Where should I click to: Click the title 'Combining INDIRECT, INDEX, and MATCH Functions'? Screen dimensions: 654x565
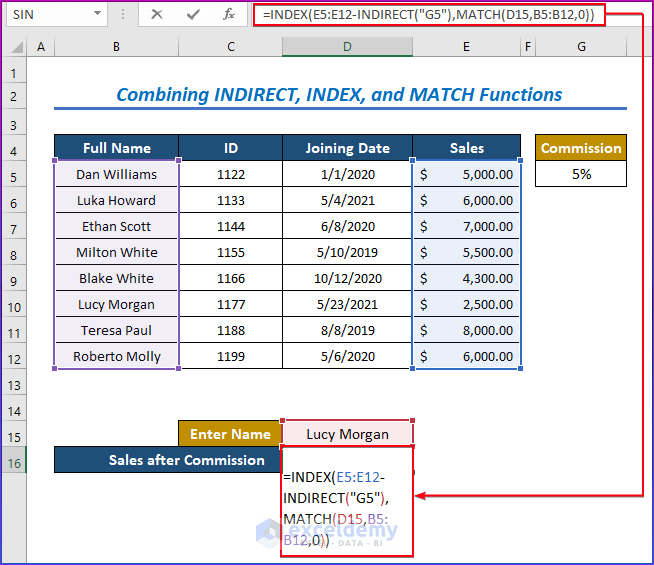(x=339, y=95)
